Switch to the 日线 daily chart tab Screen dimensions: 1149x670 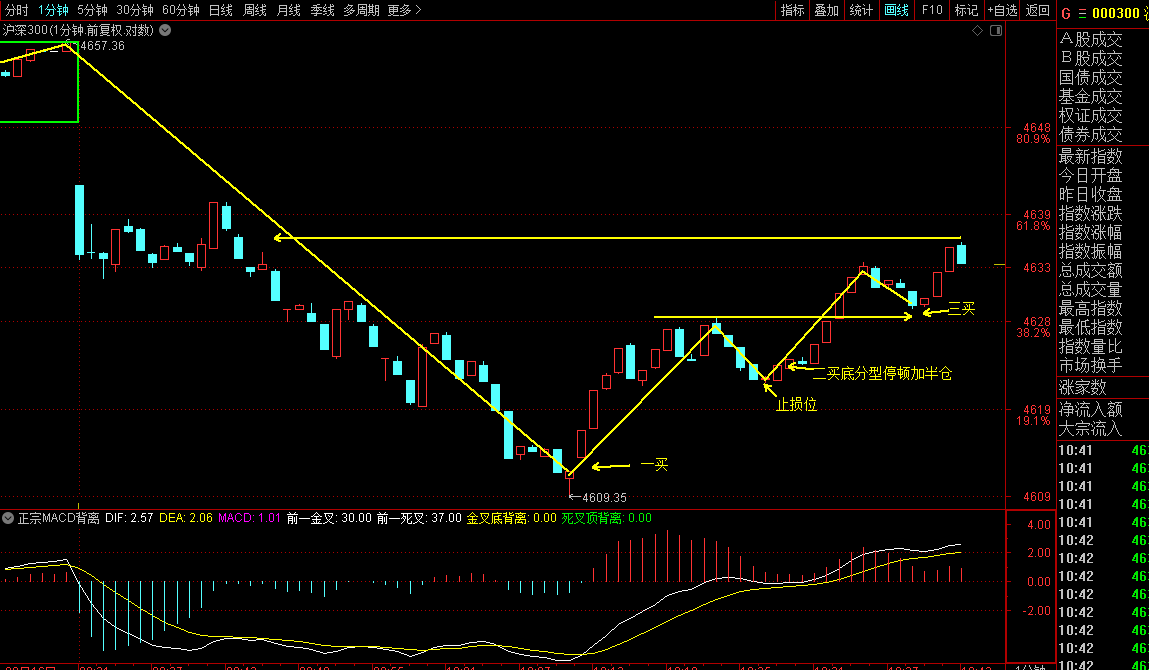point(220,10)
